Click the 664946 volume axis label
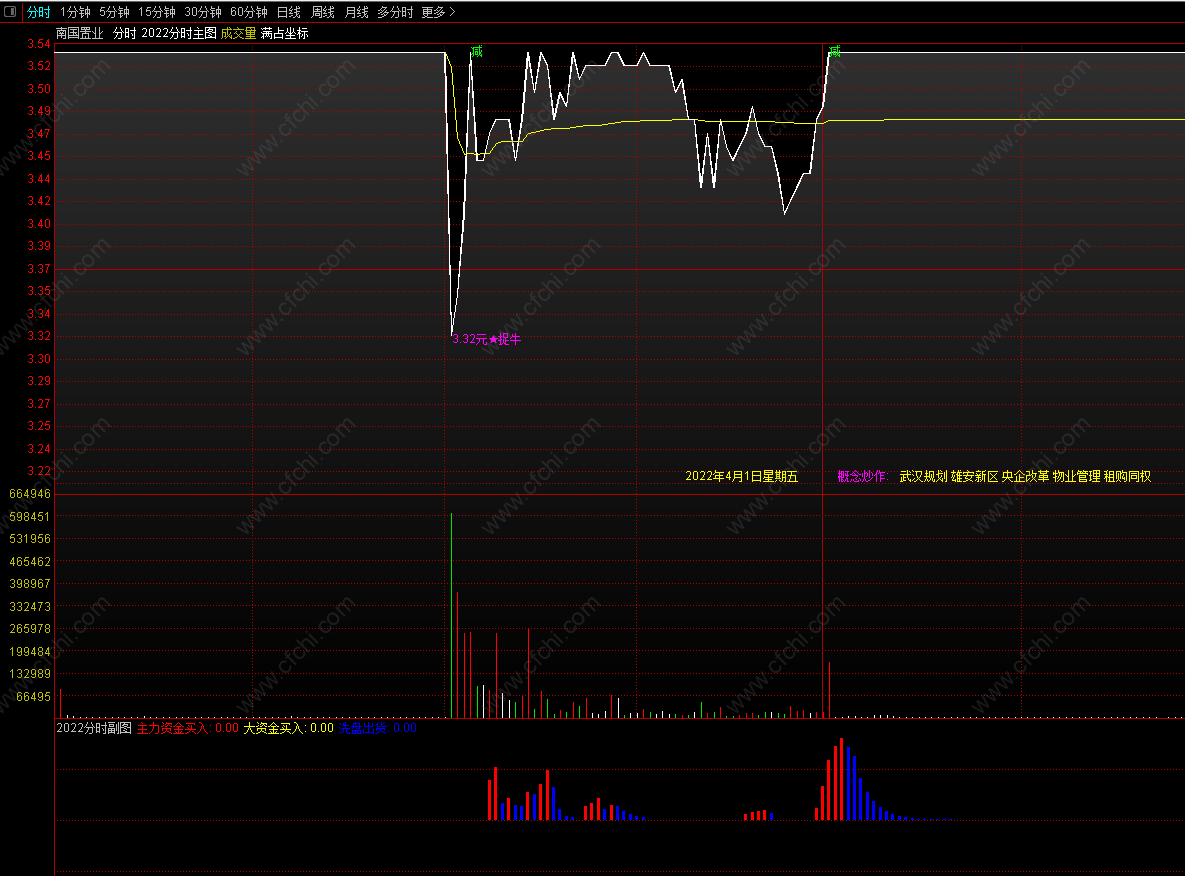Screen dimensions: 1185x876 pos(29,494)
